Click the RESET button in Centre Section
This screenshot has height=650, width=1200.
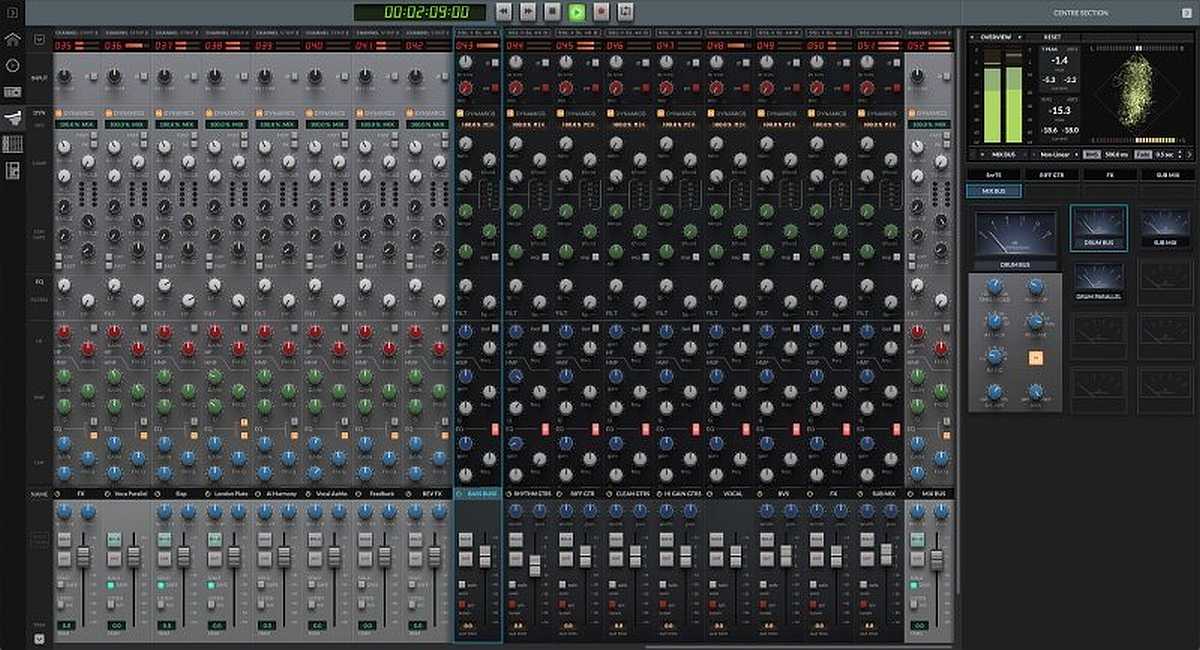pyautogui.click(x=1052, y=36)
